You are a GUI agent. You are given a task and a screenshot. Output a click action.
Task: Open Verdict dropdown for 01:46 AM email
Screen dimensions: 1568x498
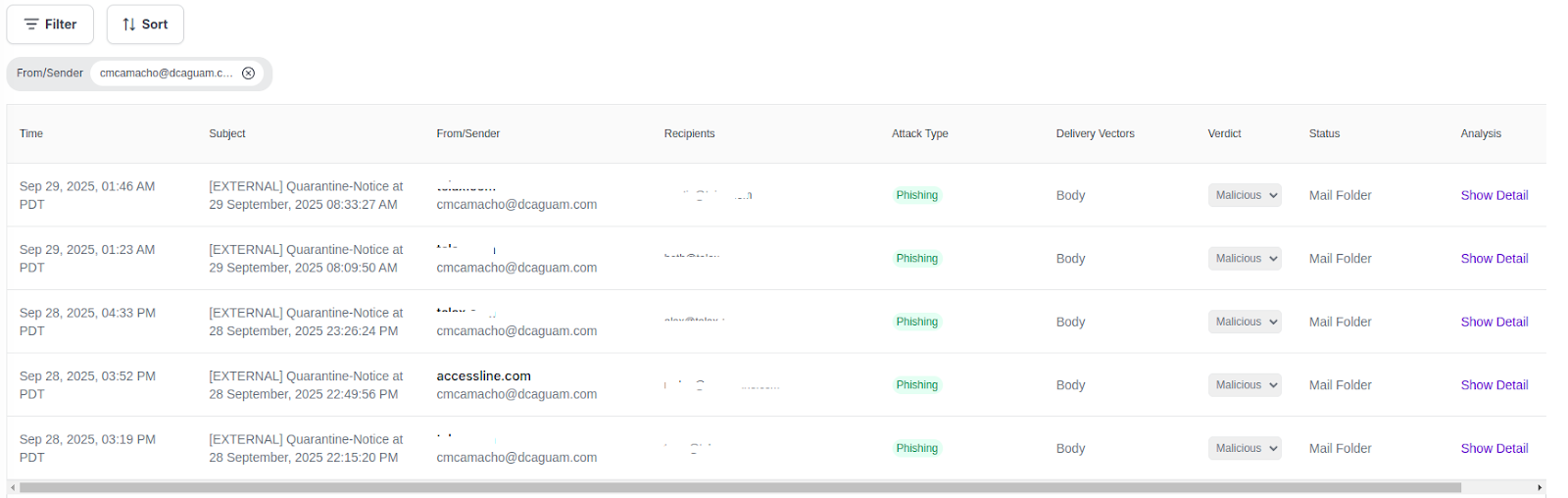tap(1245, 195)
